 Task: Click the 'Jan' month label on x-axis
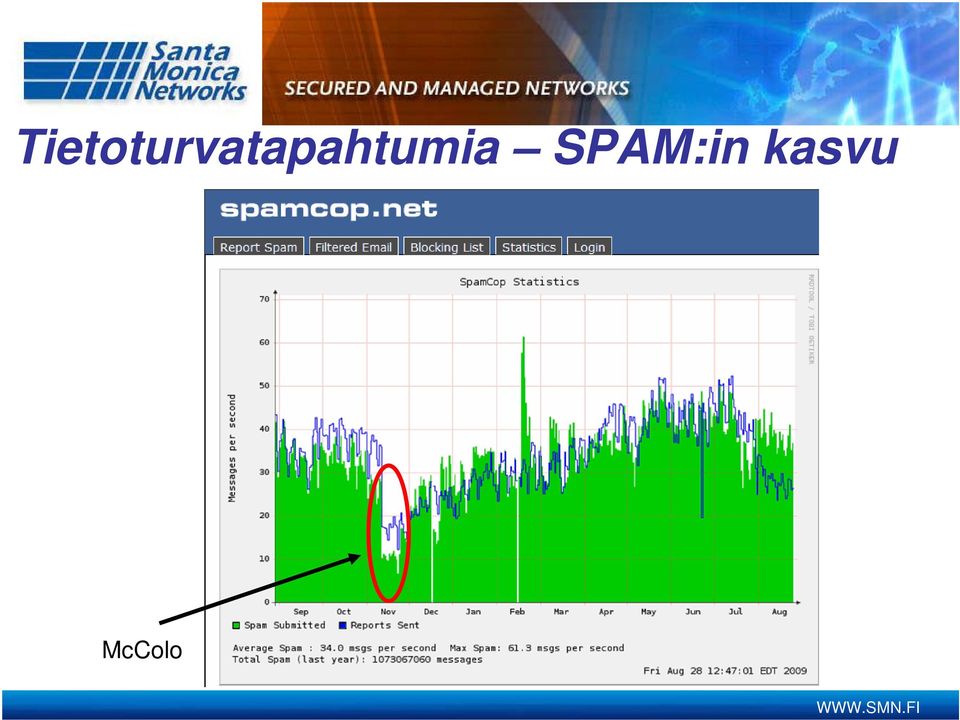(x=473, y=612)
